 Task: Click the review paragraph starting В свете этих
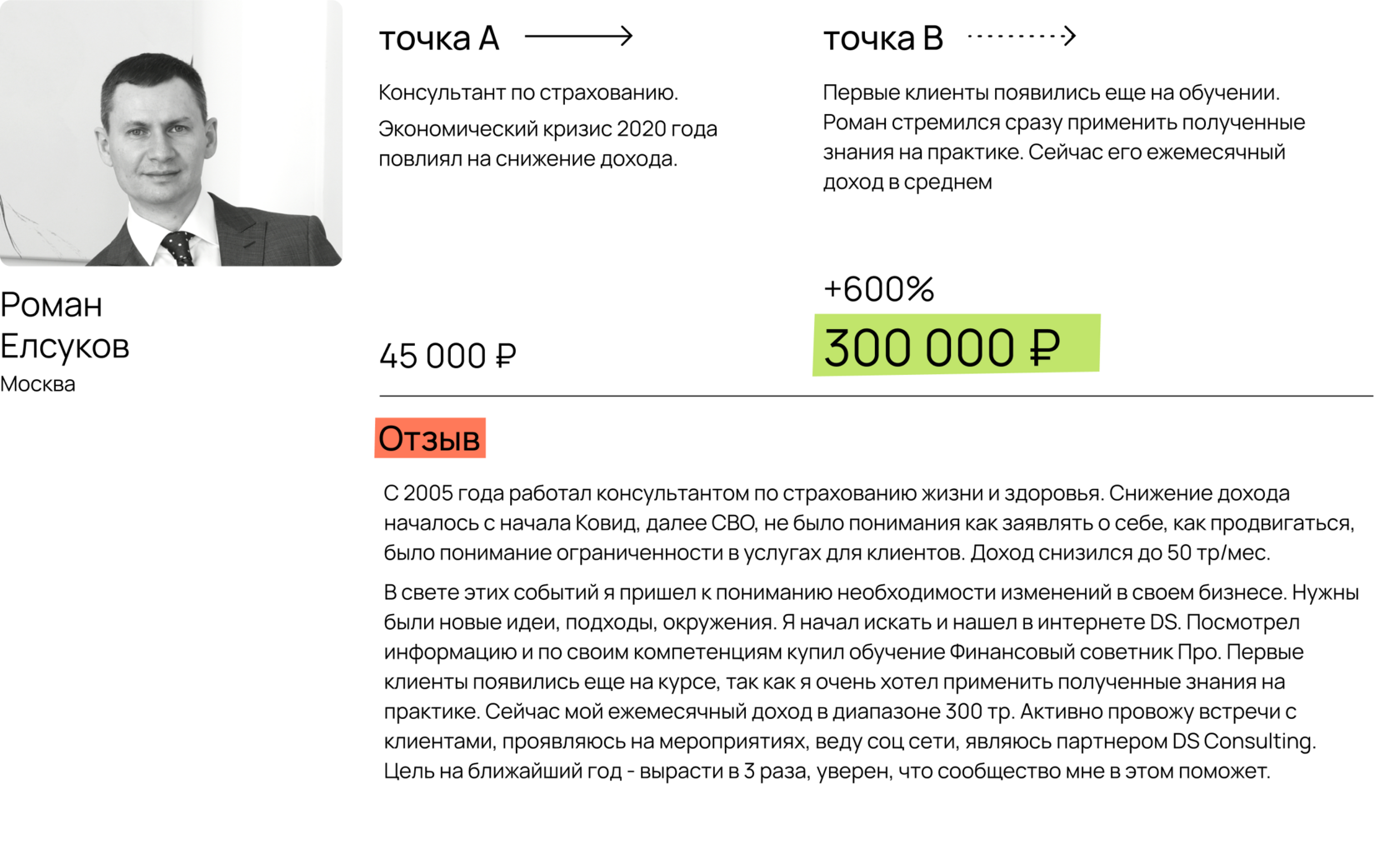click(x=872, y=682)
